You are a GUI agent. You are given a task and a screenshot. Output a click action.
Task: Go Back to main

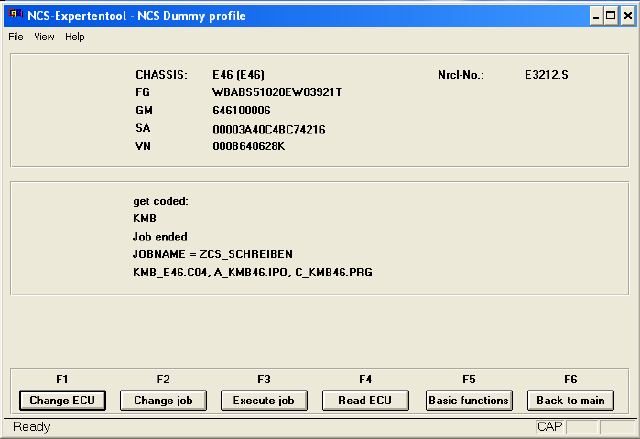tap(570, 400)
